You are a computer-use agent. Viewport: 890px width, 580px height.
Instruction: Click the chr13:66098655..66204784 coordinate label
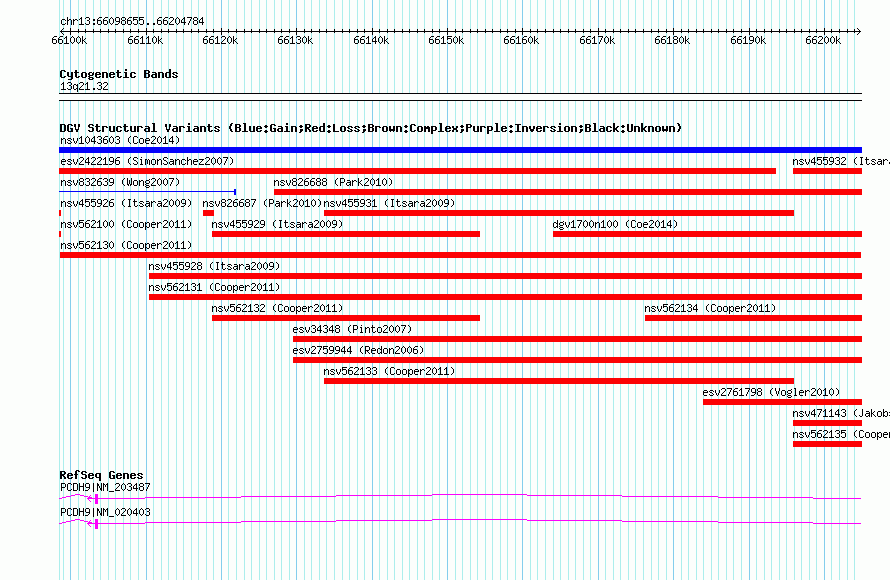pyautogui.click(x=132, y=21)
